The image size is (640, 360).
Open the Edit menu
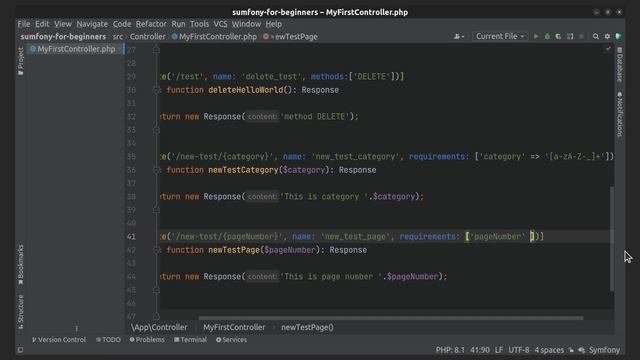click(x=42, y=24)
